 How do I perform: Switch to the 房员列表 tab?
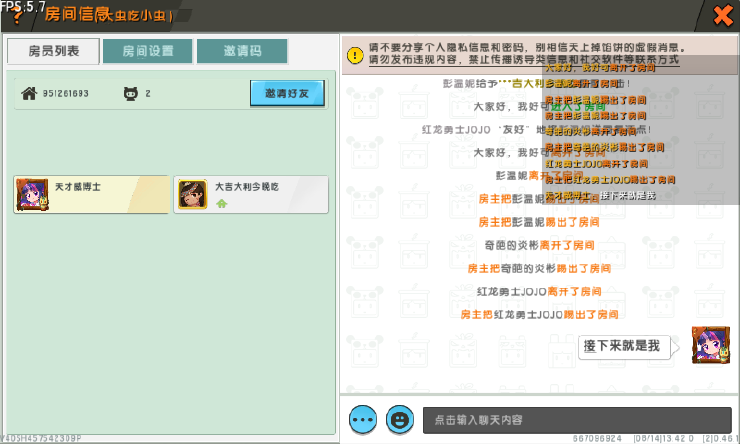pyautogui.click(x=52, y=51)
